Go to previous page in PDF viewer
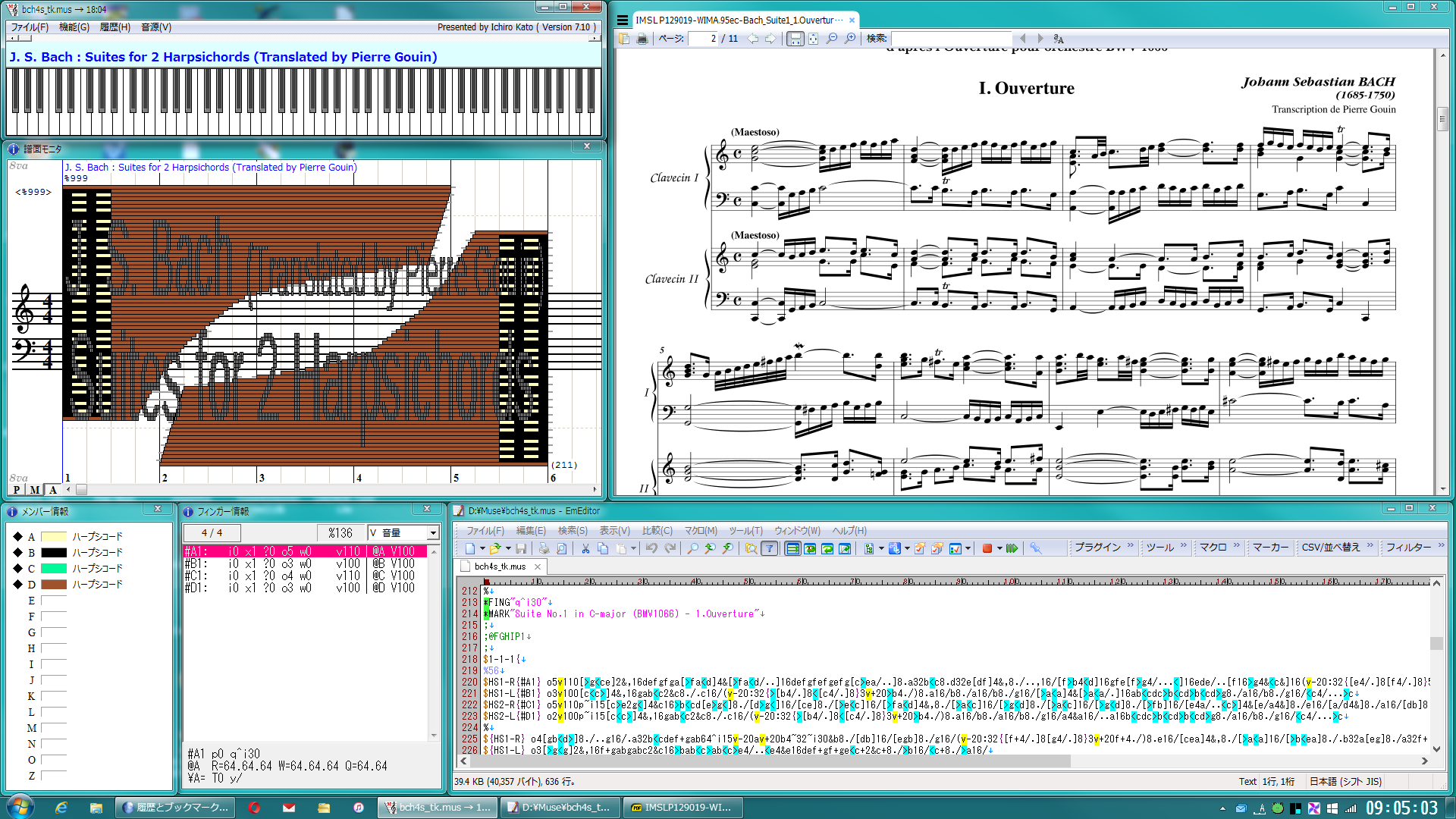1456x819 pixels. pyautogui.click(x=753, y=39)
